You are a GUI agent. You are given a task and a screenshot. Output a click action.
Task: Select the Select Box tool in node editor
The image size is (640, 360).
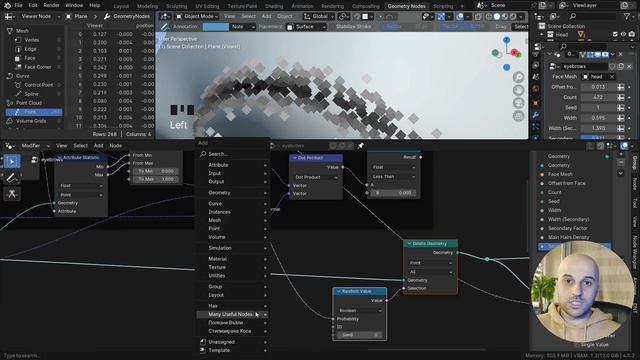[12, 162]
